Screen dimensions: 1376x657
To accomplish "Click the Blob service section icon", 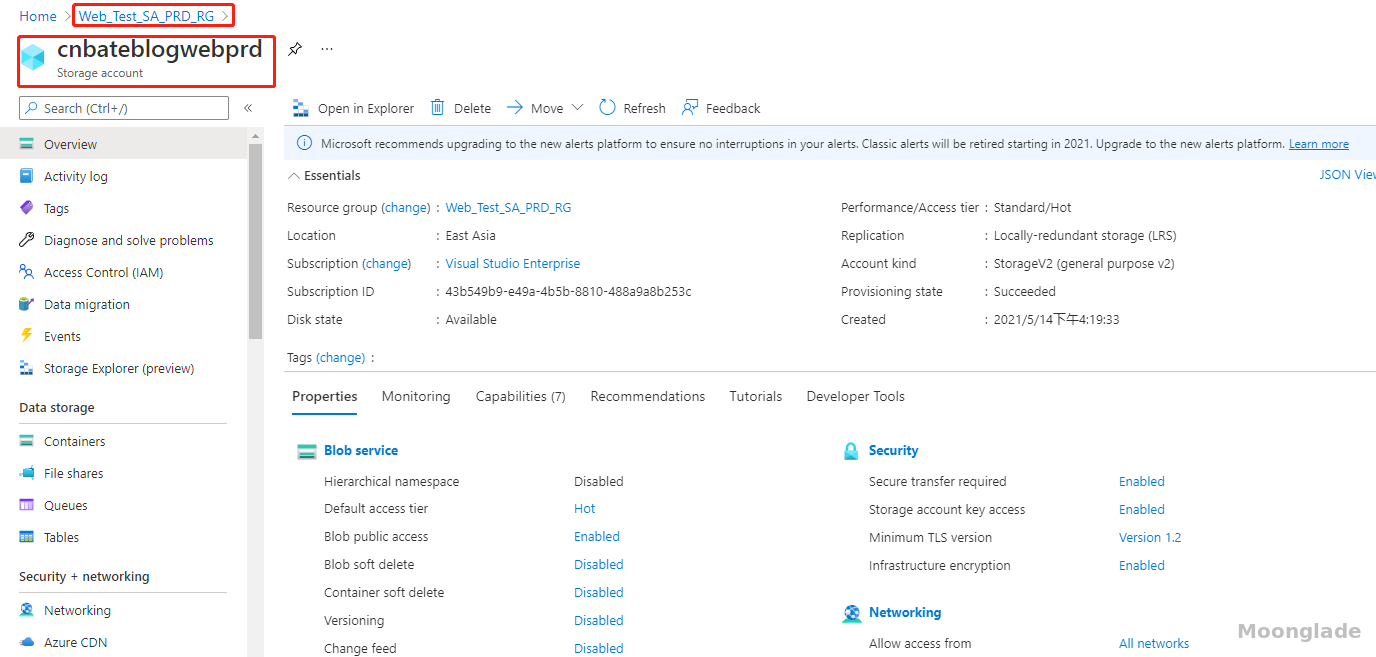I will 307,451.
